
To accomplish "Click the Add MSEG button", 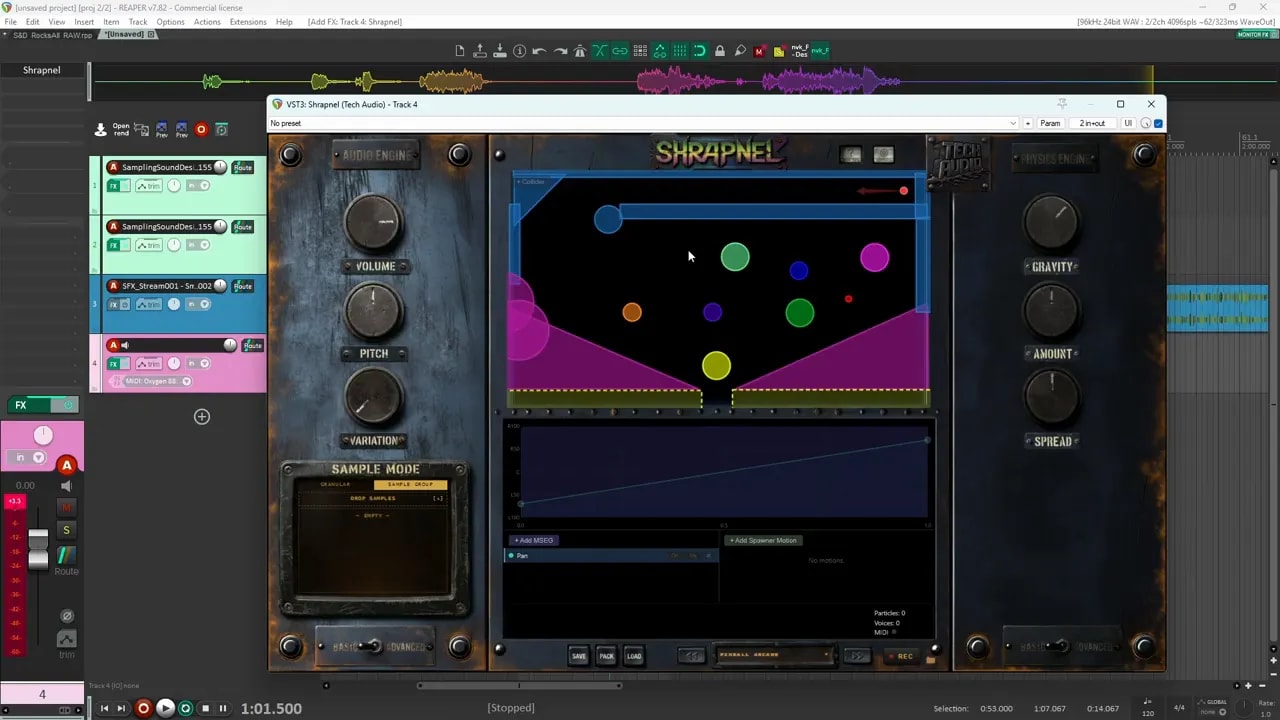I will [x=534, y=540].
